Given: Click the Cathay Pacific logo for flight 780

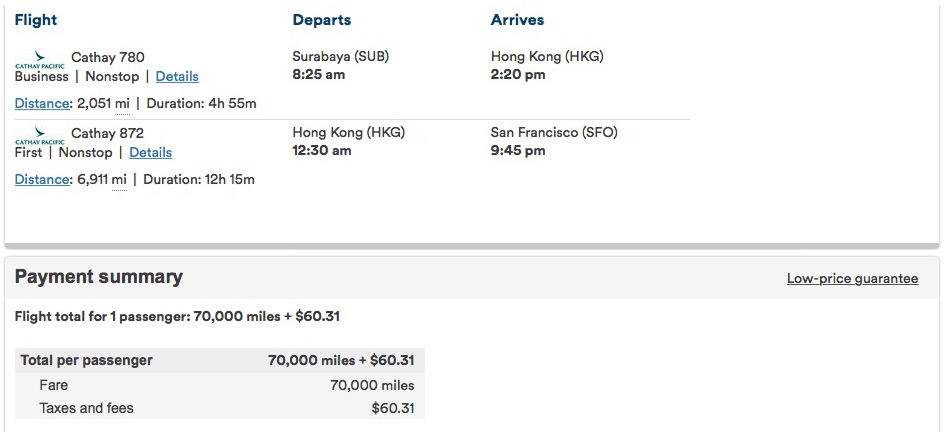Looking at the screenshot, I should coord(40,60).
